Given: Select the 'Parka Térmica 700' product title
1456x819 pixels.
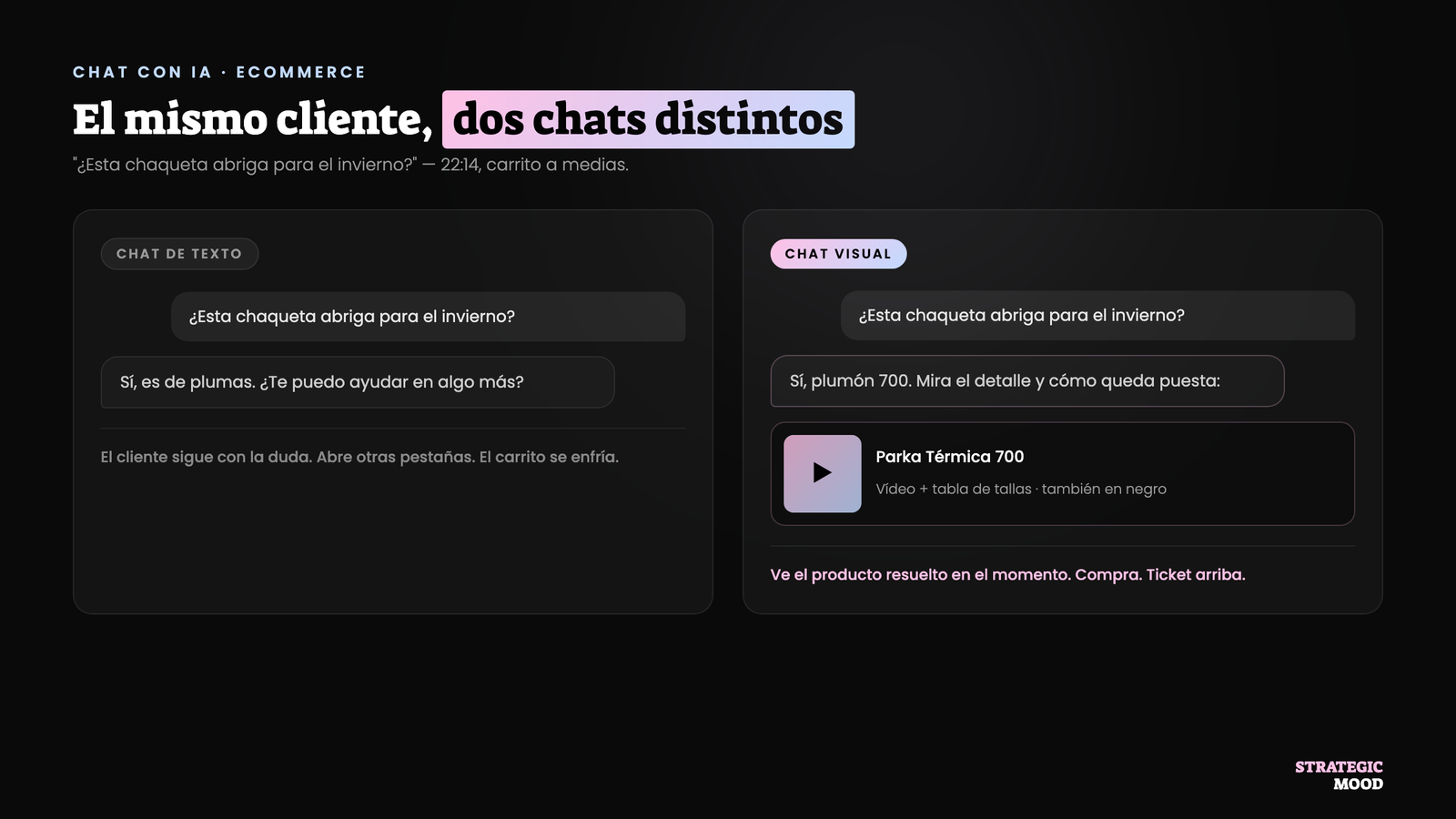Looking at the screenshot, I should click(x=949, y=457).
